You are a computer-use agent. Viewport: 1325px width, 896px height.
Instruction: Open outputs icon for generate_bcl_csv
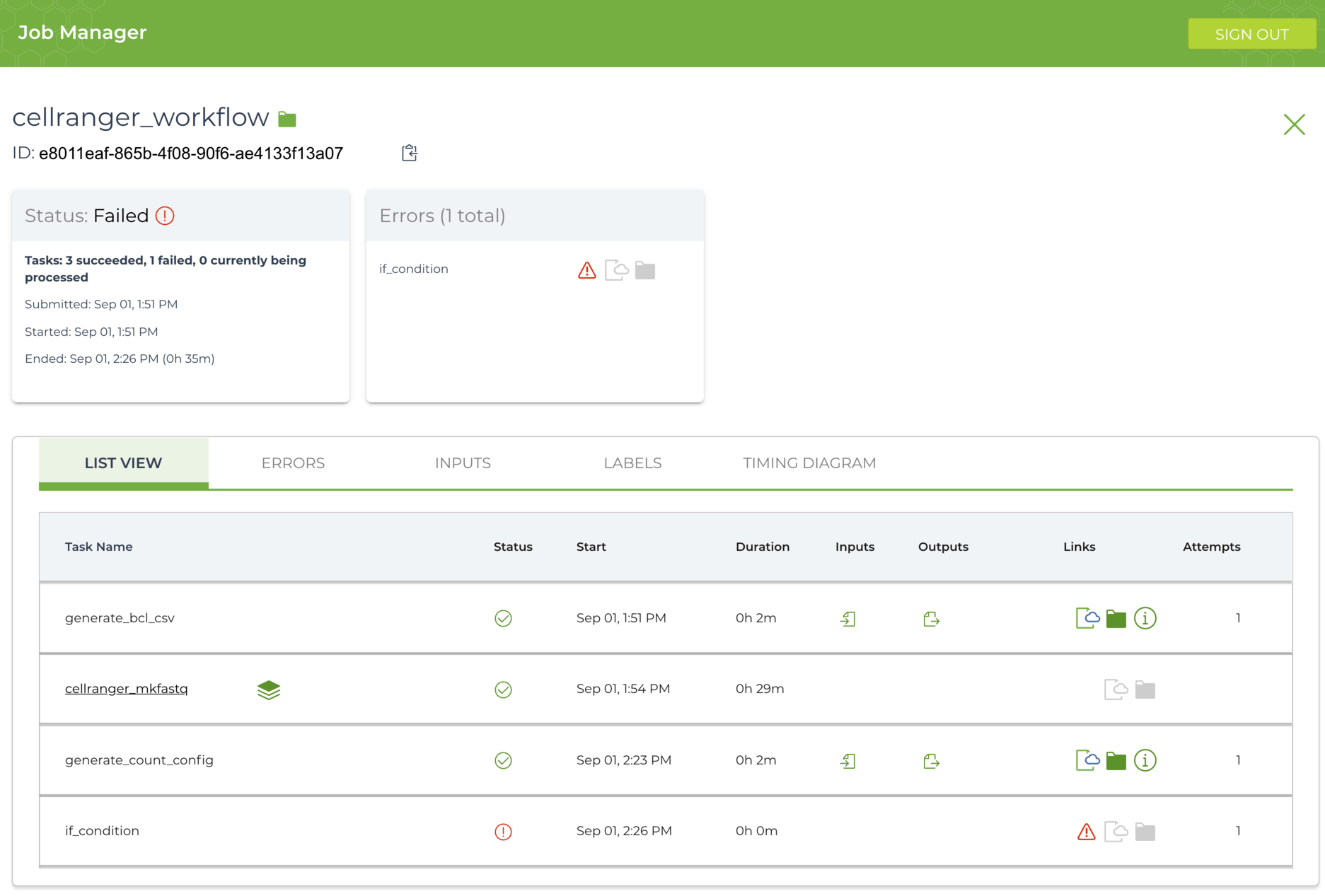[x=931, y=619]
